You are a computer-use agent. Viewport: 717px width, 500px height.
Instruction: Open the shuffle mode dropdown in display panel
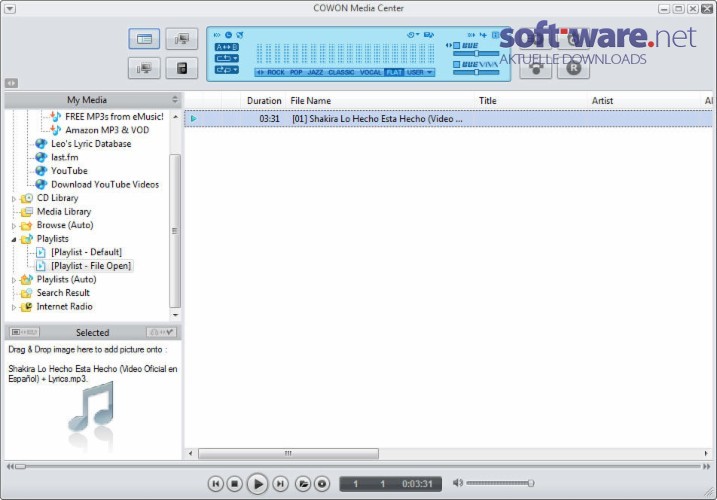(227, 70)
